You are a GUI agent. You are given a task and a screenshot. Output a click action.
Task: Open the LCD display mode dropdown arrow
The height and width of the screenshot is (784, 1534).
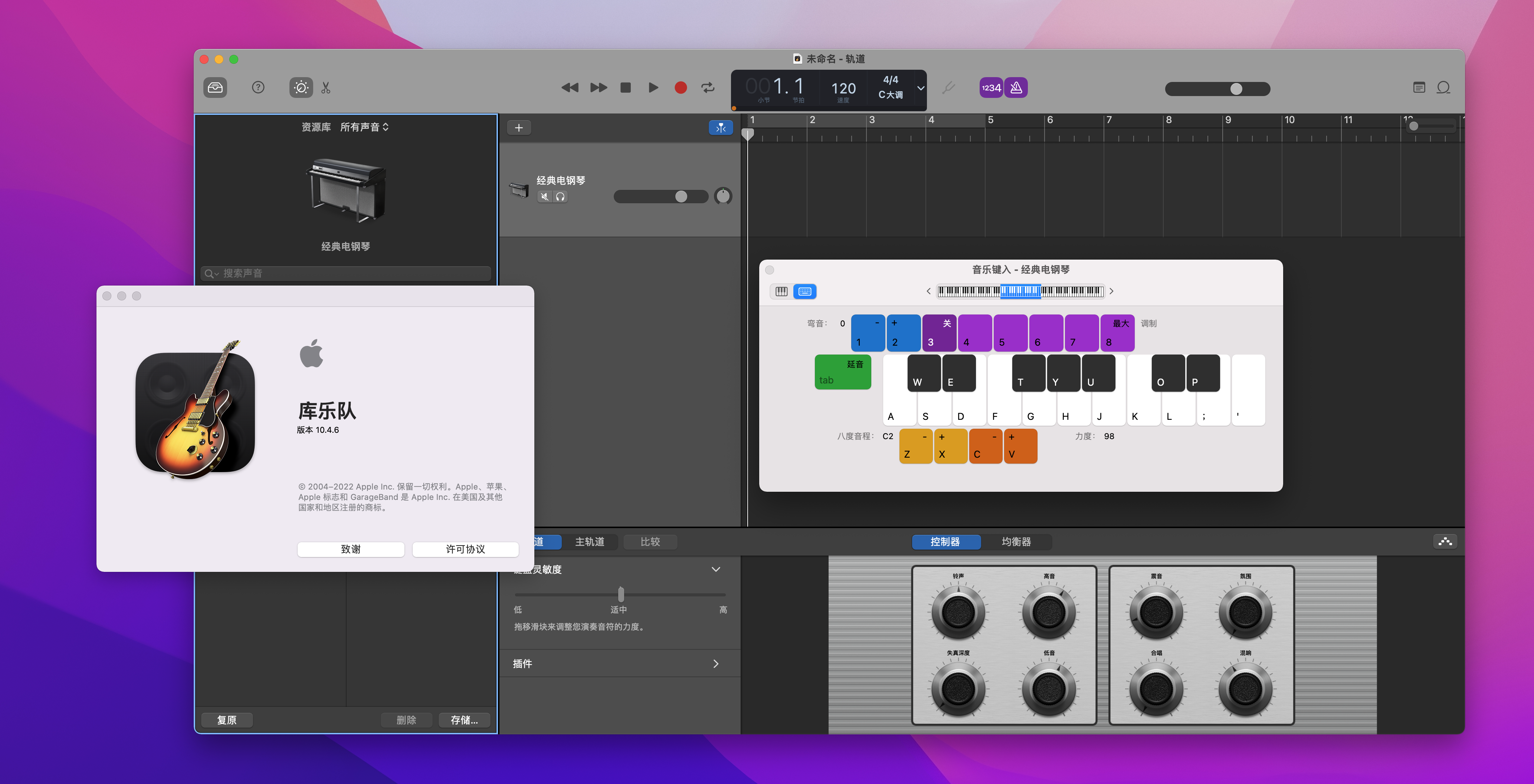pyautogui.click(x=921, y=88)
